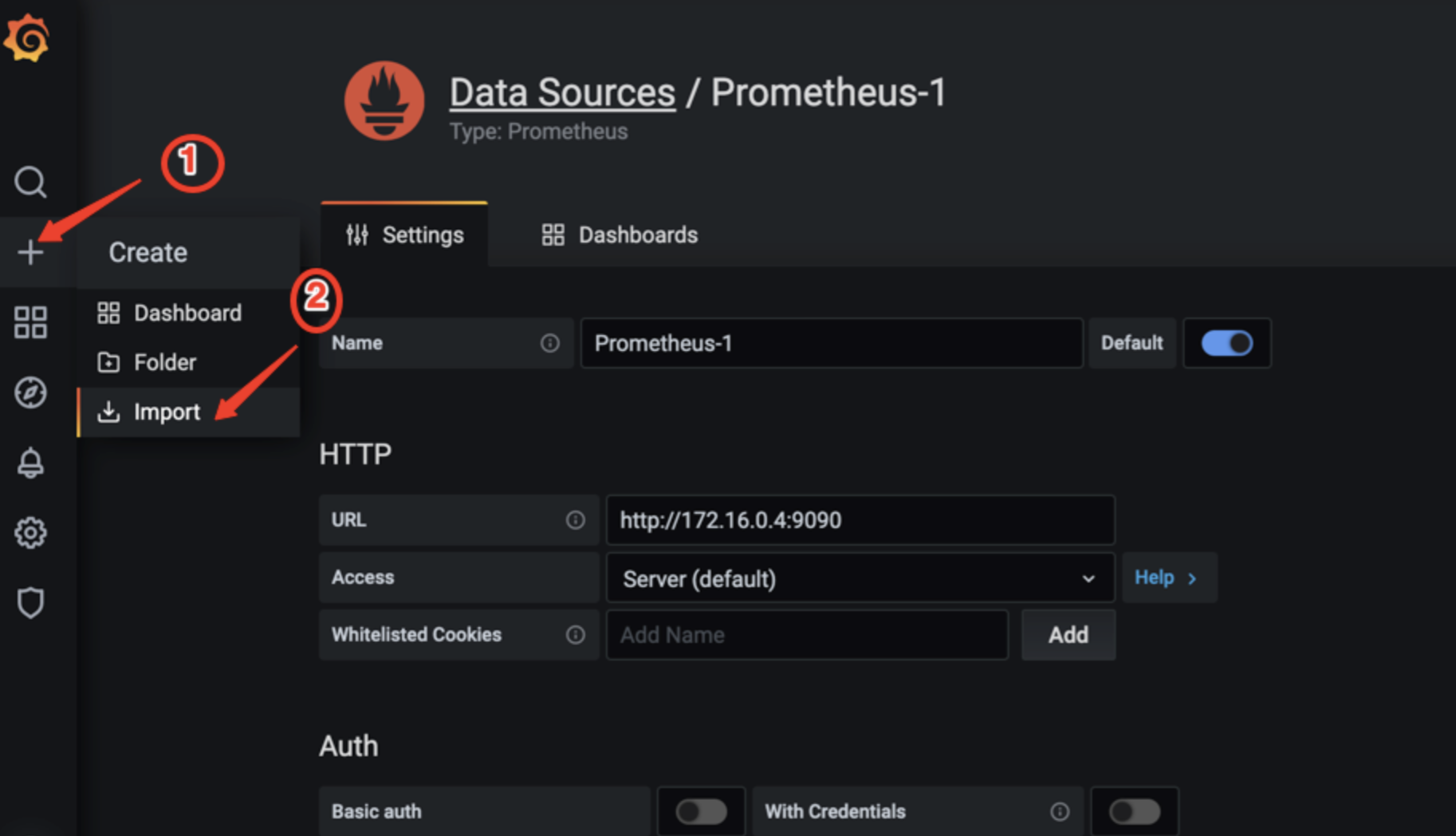Click the Add button for cookies
This screenshot has width=1456, height=836.
pos(1068,635)
